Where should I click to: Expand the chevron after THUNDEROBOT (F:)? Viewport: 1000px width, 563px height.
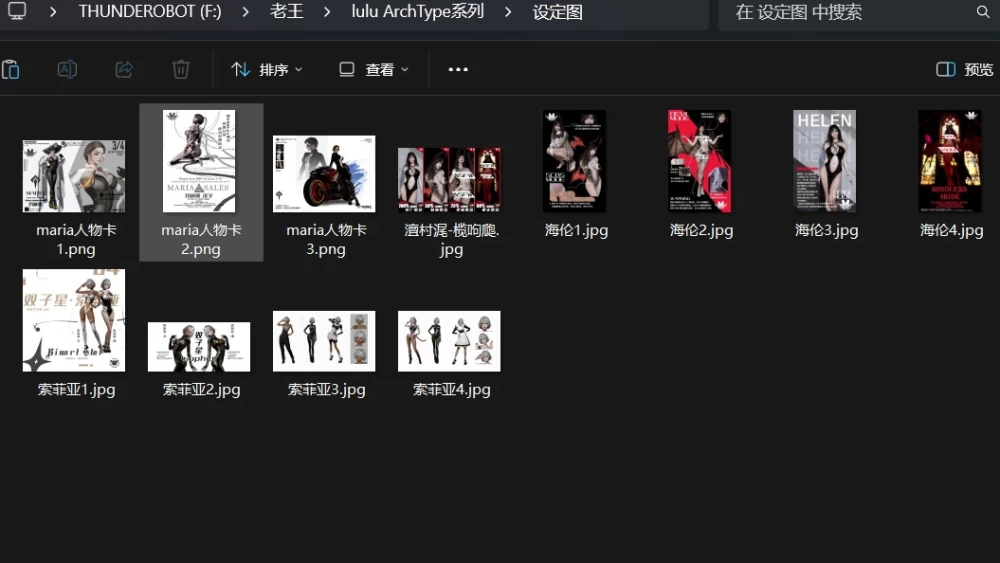pos(246,11)
